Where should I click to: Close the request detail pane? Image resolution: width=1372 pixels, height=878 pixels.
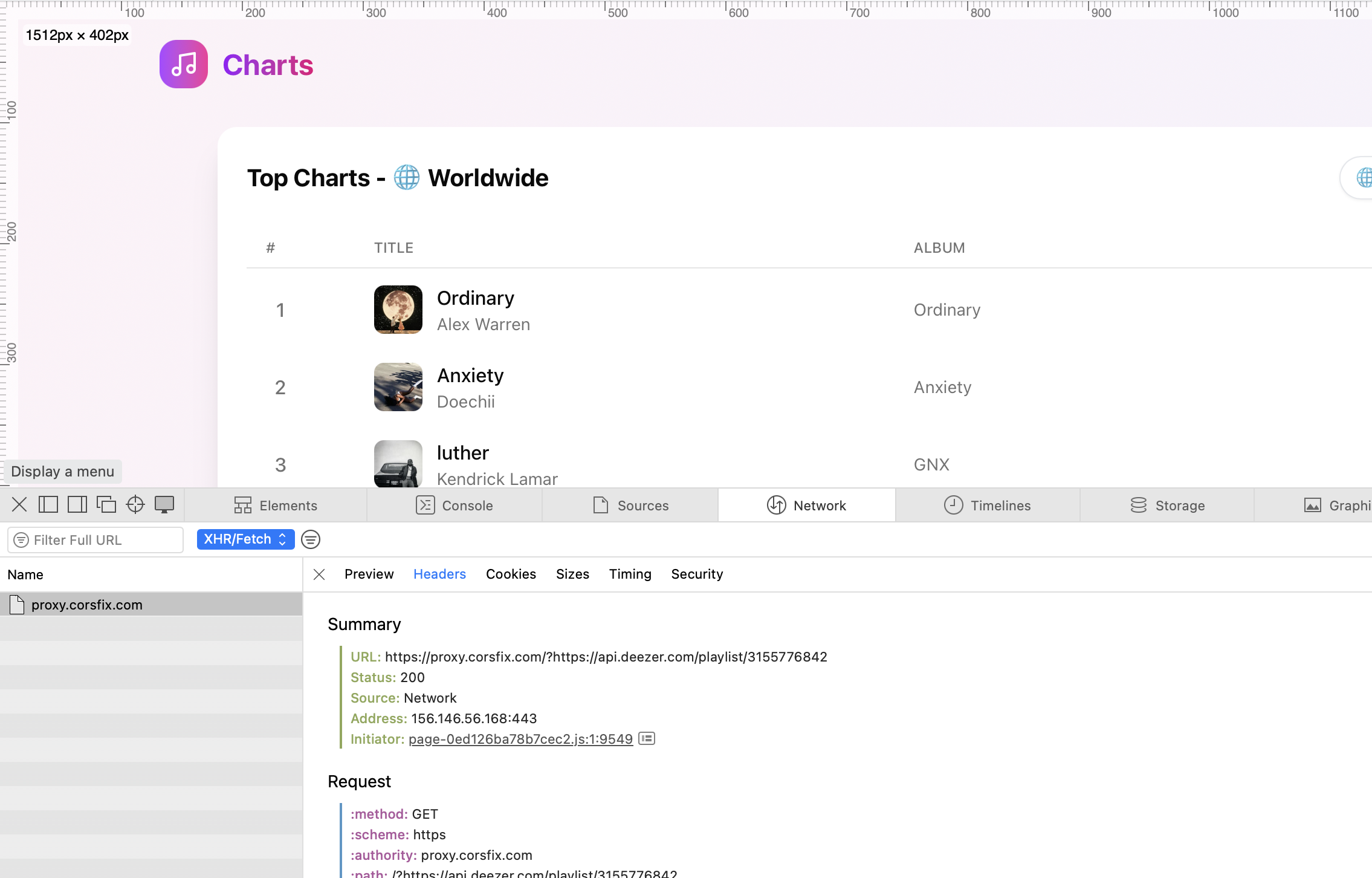(x=319, y=574)
